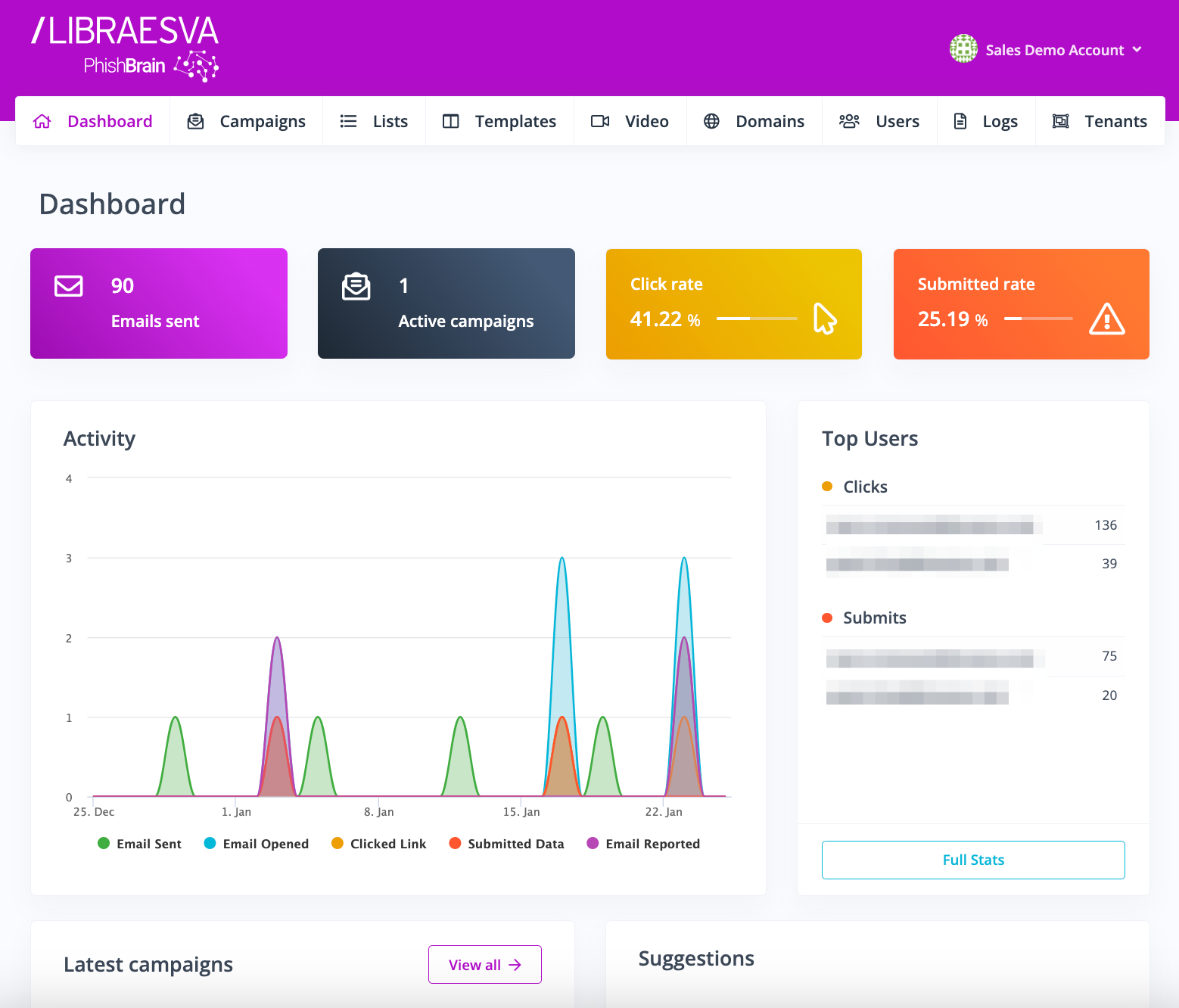Click the home icon next to Dashboard
This screenshot has width=1179, height=1008.
point(42,121)
